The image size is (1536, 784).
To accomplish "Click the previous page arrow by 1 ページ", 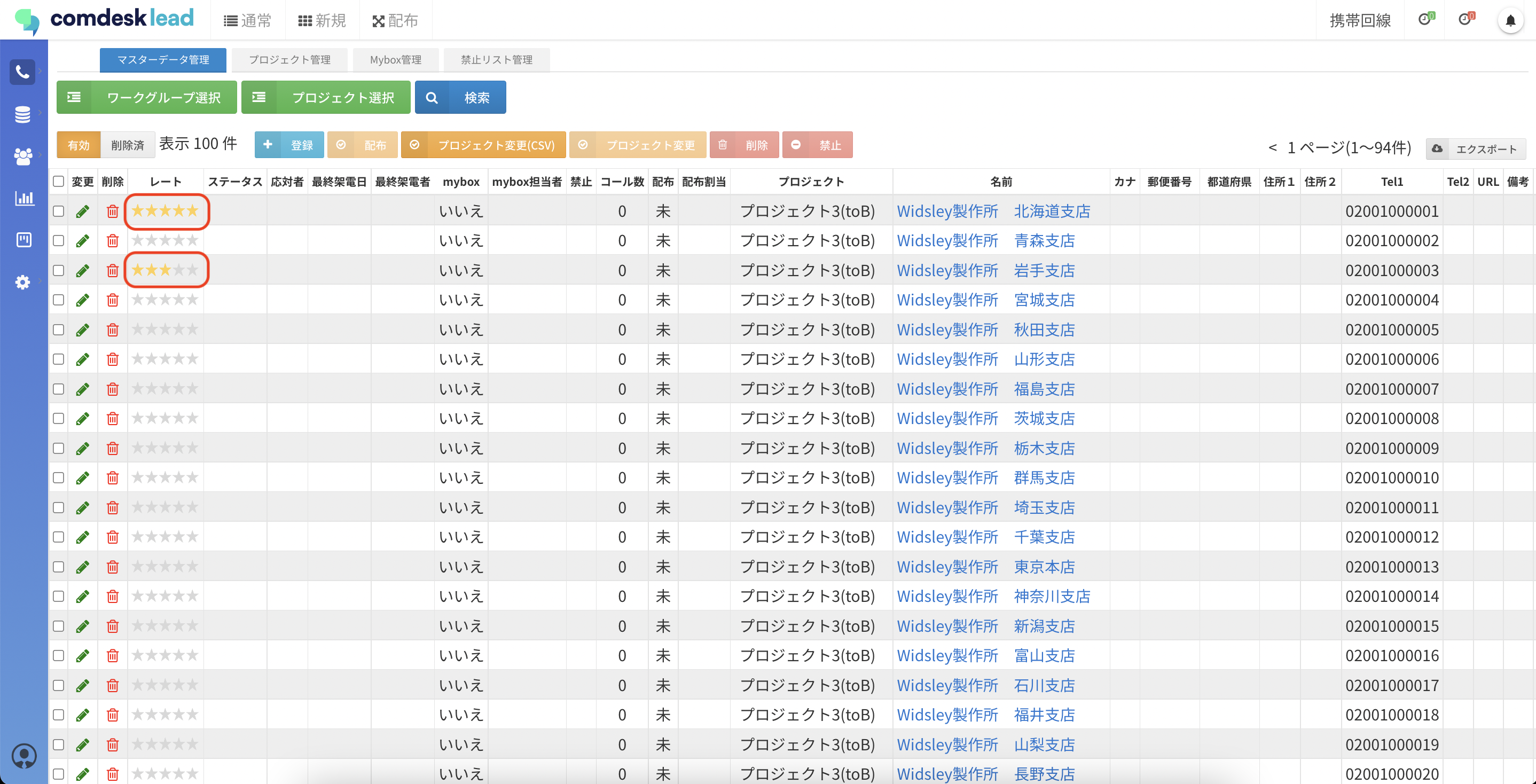I will click(x=1273, y=147).
